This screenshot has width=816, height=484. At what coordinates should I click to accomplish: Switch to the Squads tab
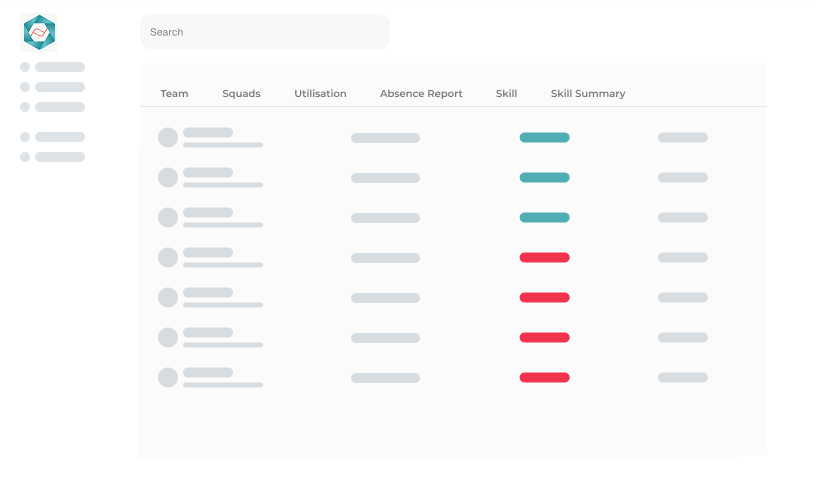(241, 94)
